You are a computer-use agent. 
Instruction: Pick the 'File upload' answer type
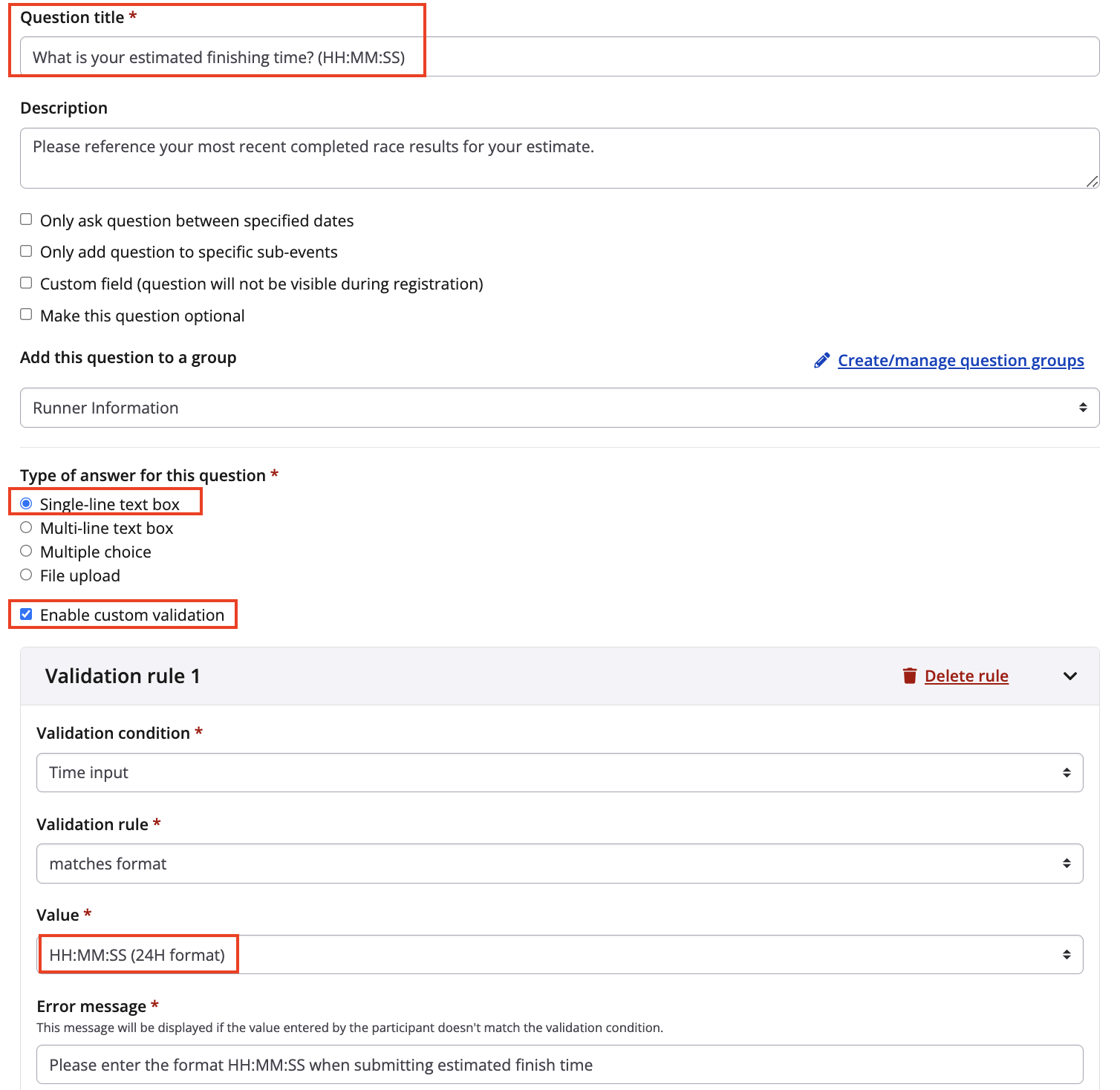[26, 575]
